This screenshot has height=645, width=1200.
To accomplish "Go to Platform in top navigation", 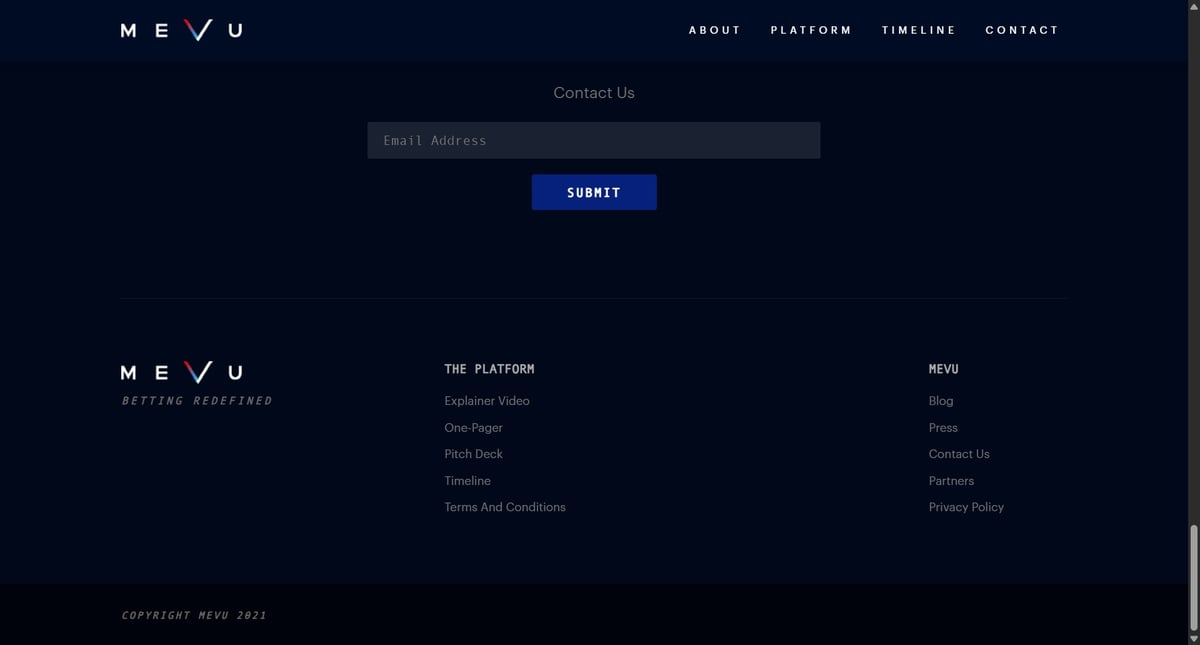I will (x=811, y=30).
